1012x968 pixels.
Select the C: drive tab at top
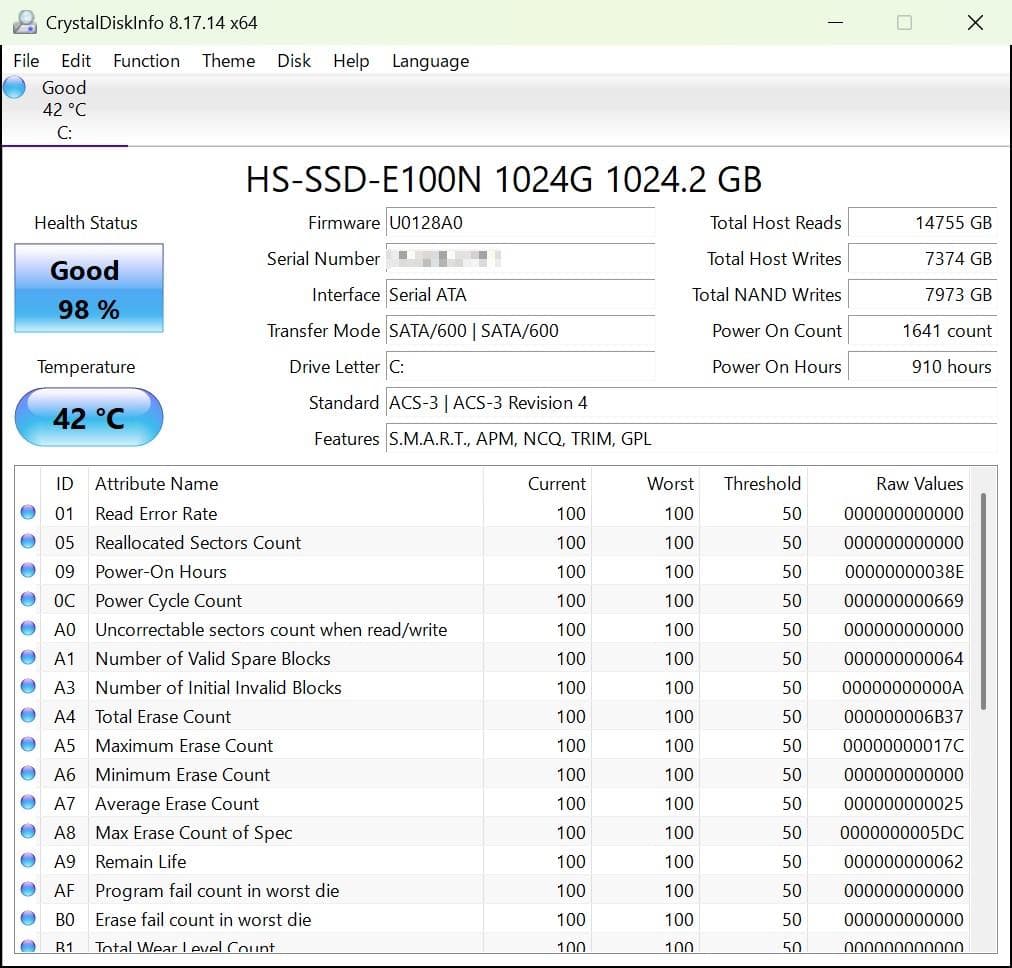(x=65, y=110)
